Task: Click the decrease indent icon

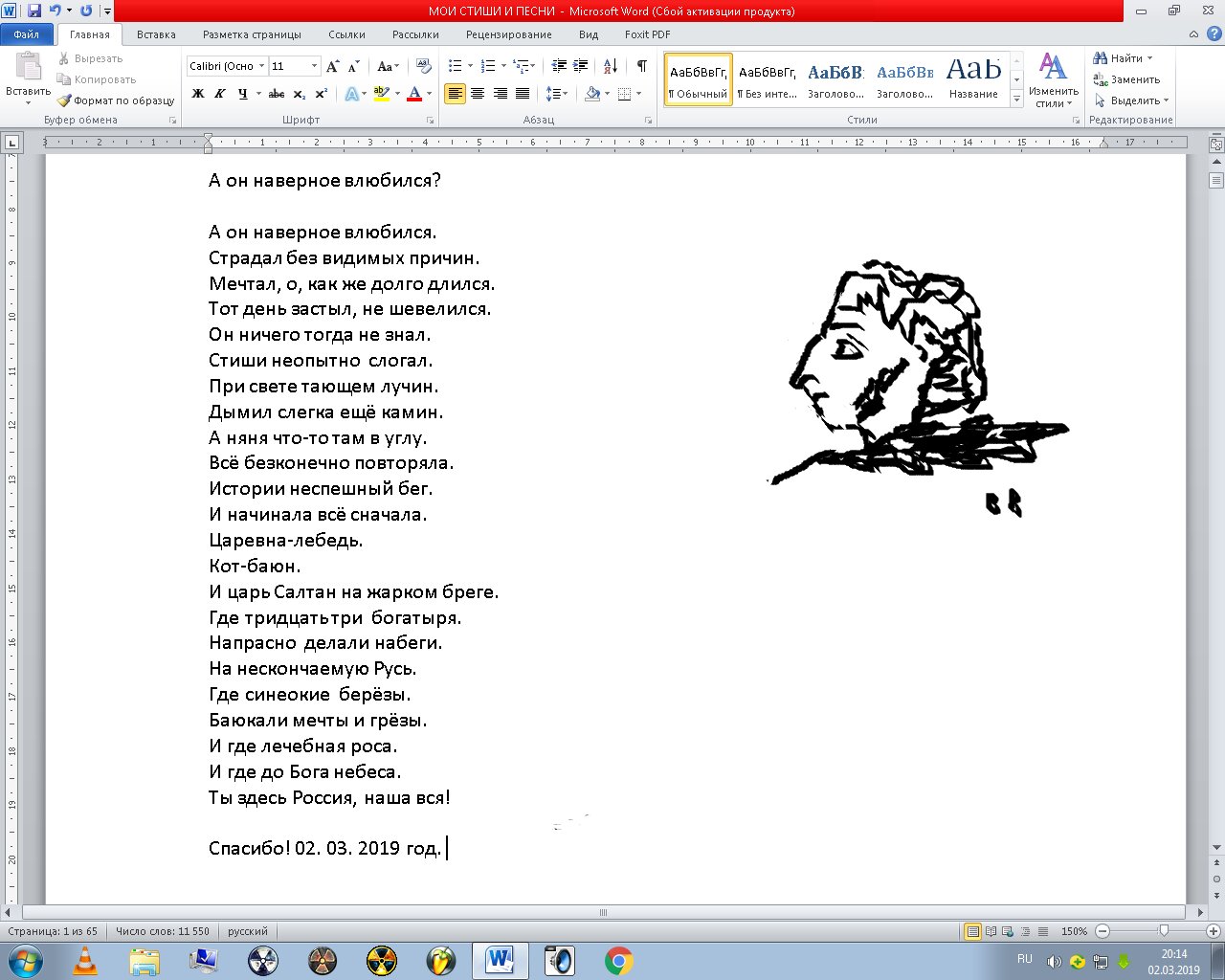Action: coord(559,66)
